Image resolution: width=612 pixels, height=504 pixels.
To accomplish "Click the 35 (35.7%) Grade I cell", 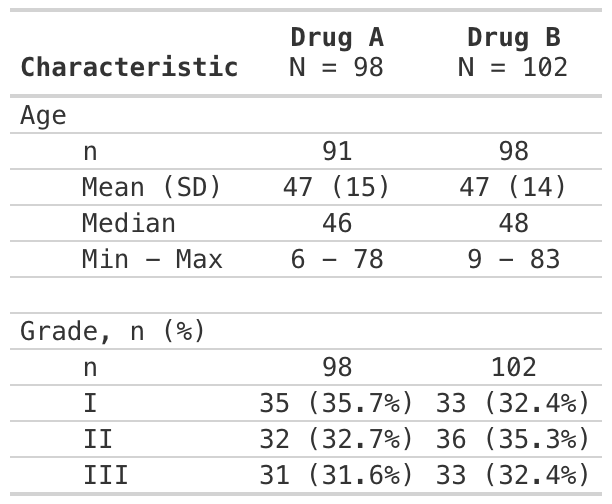I will [x=337, y=403].
